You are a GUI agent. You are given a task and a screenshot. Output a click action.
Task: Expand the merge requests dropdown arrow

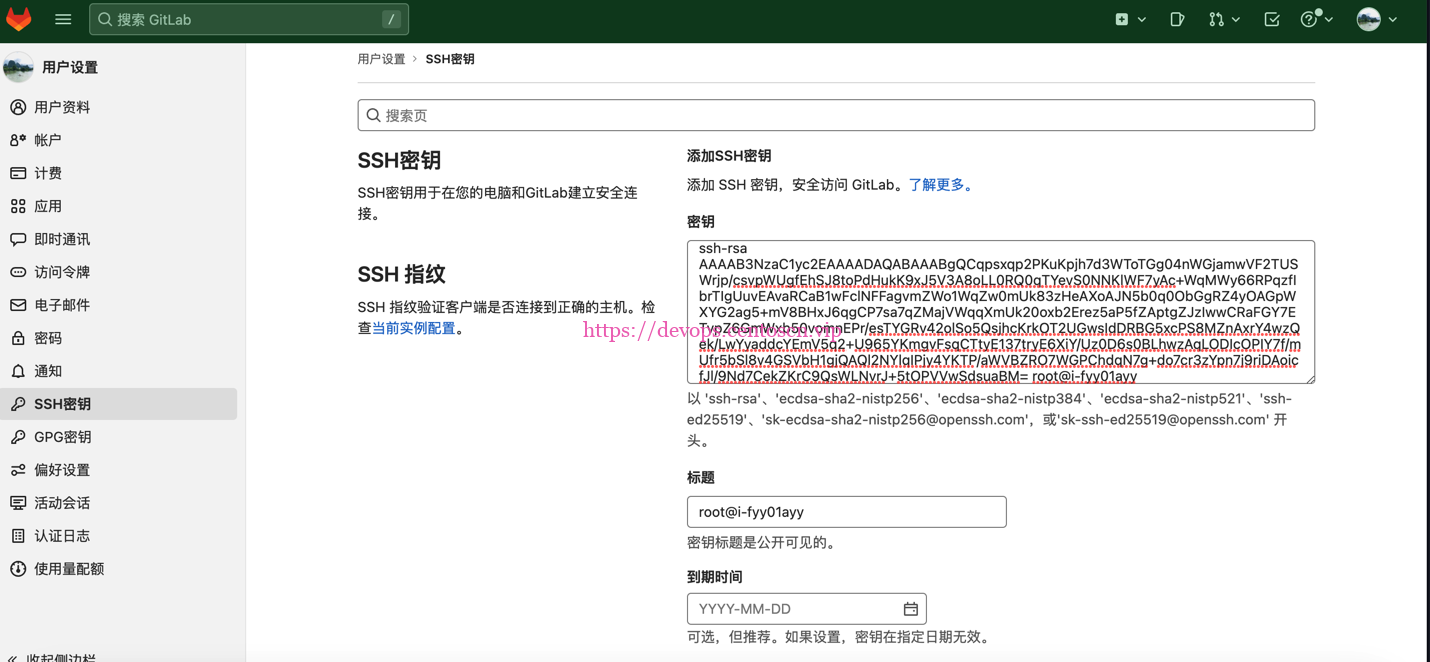click(x=1234, y=18)
